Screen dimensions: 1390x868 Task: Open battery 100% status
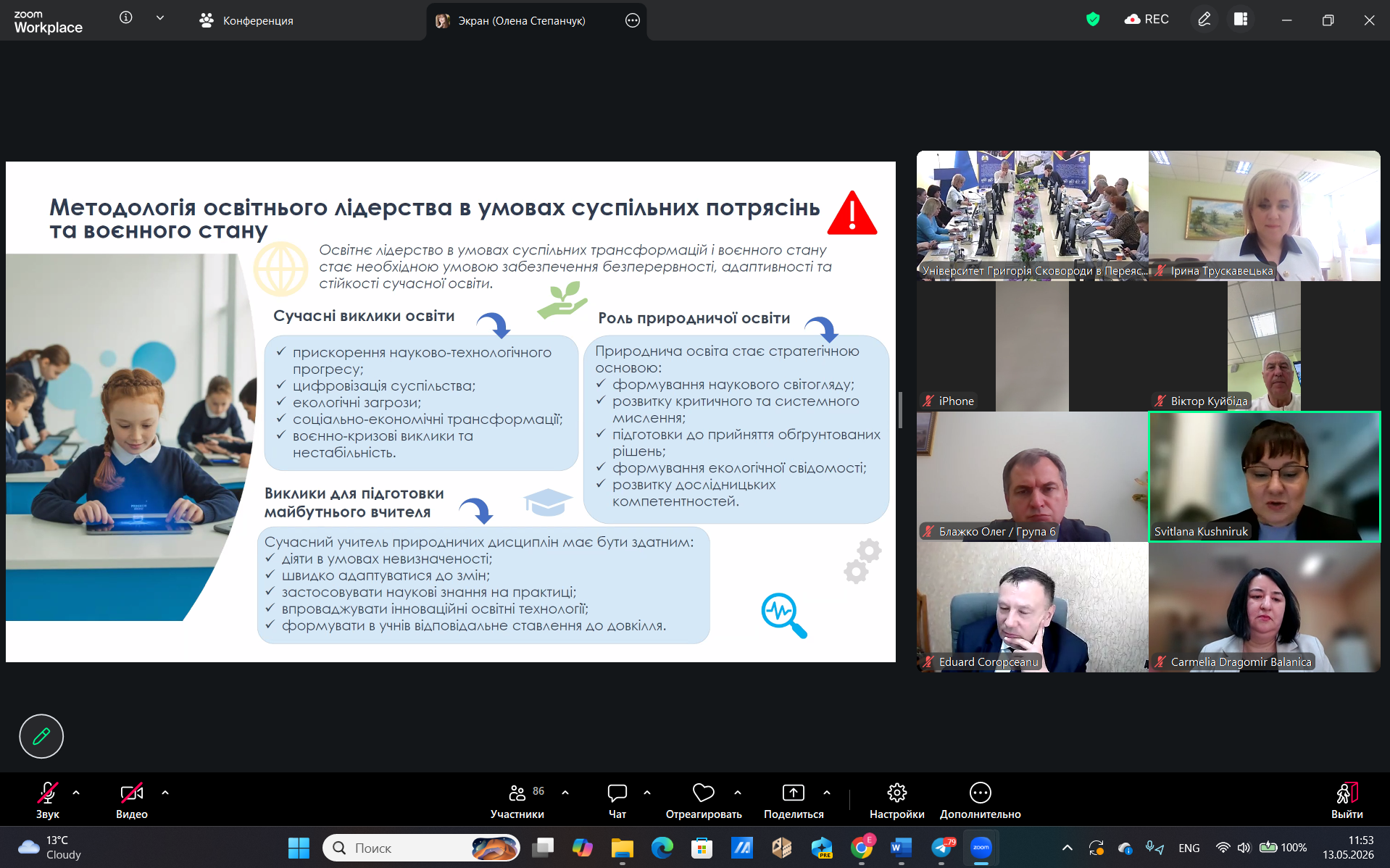tap(1283, 848)
